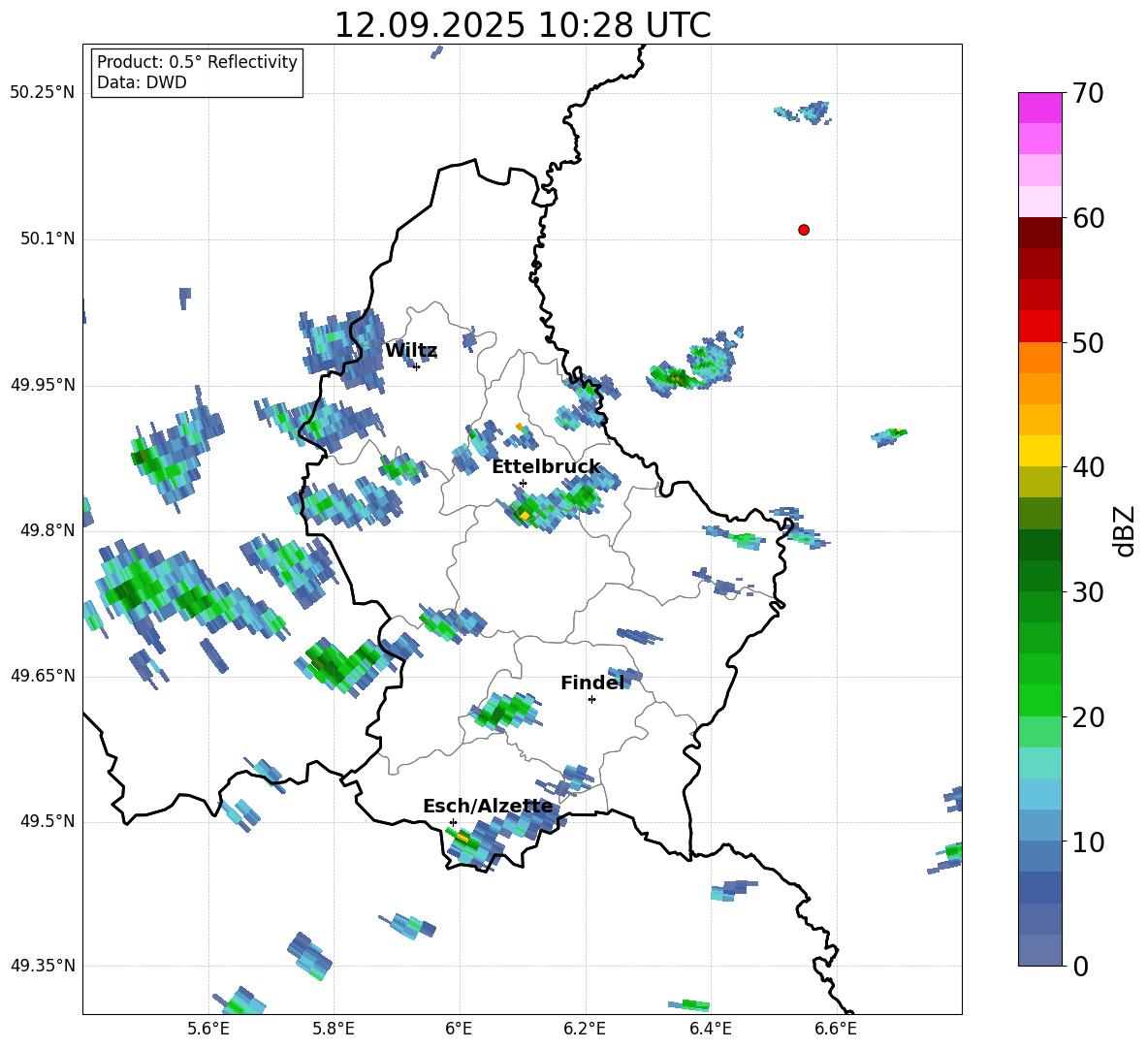
Task: Click the 49.35°N latitude axis label
Action: point(43,966)
